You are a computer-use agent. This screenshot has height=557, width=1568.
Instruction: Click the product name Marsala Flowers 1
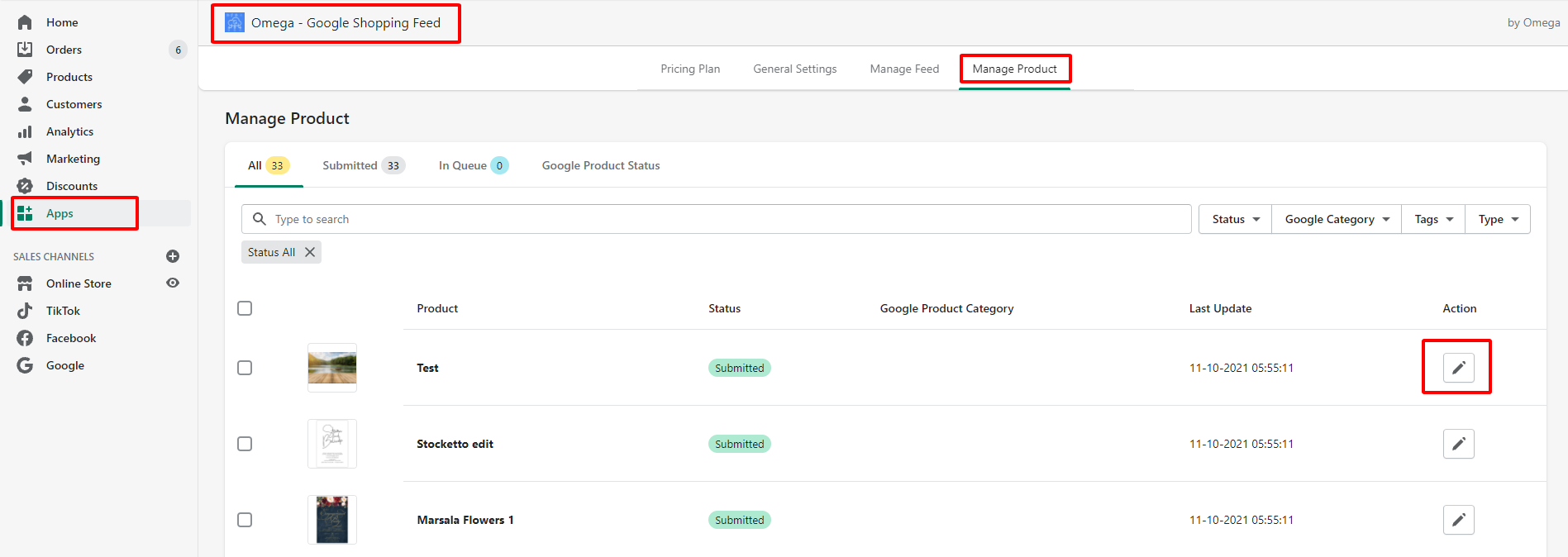(x=465, y=520)
